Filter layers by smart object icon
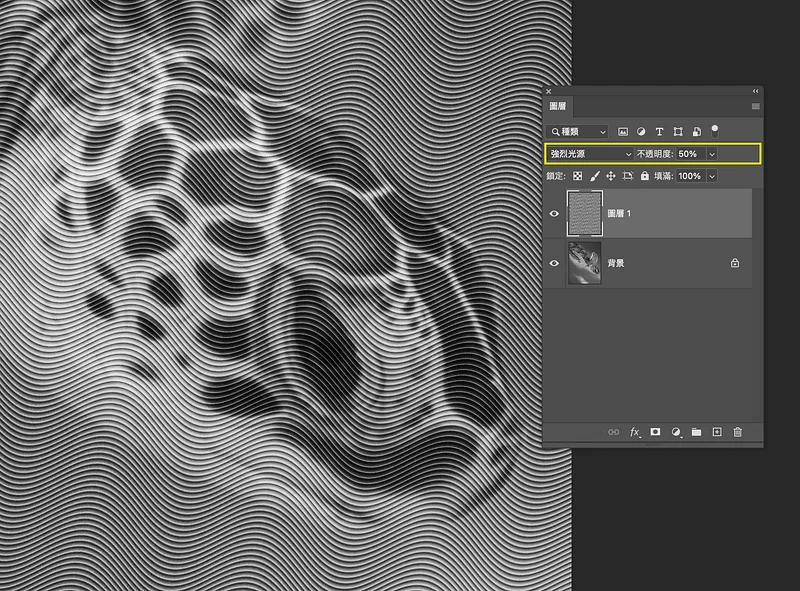Screen dimensions: 800x591 pyautogui.click(x=696, y=132)
